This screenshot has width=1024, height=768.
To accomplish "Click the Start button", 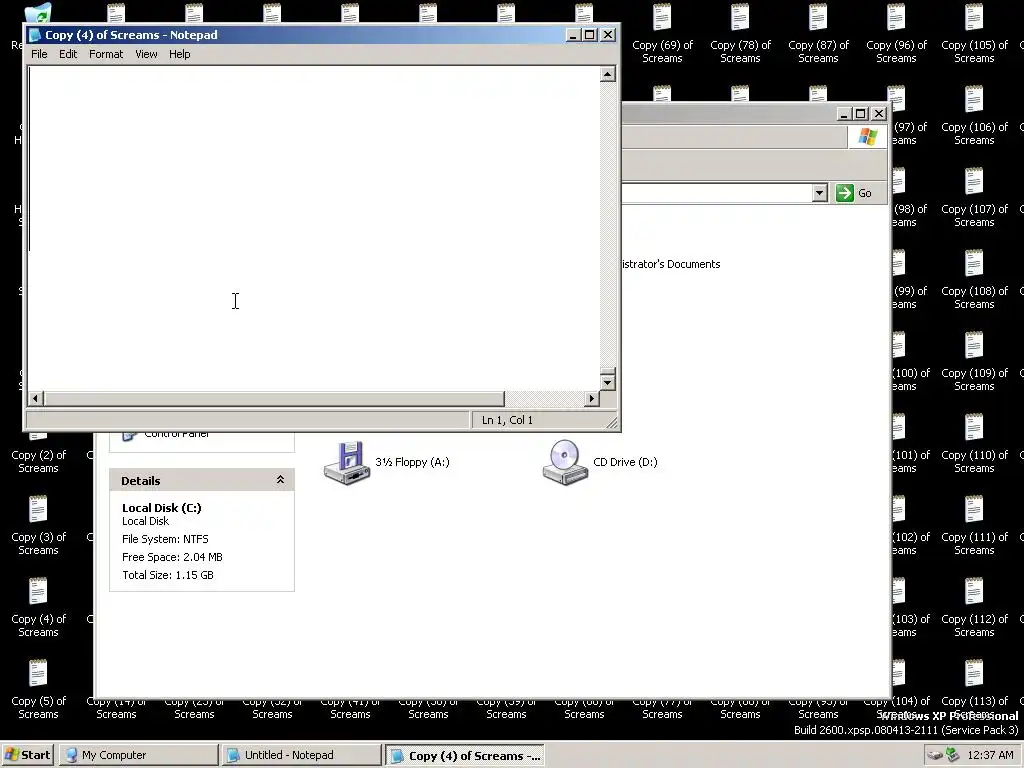I will (29, 755).
